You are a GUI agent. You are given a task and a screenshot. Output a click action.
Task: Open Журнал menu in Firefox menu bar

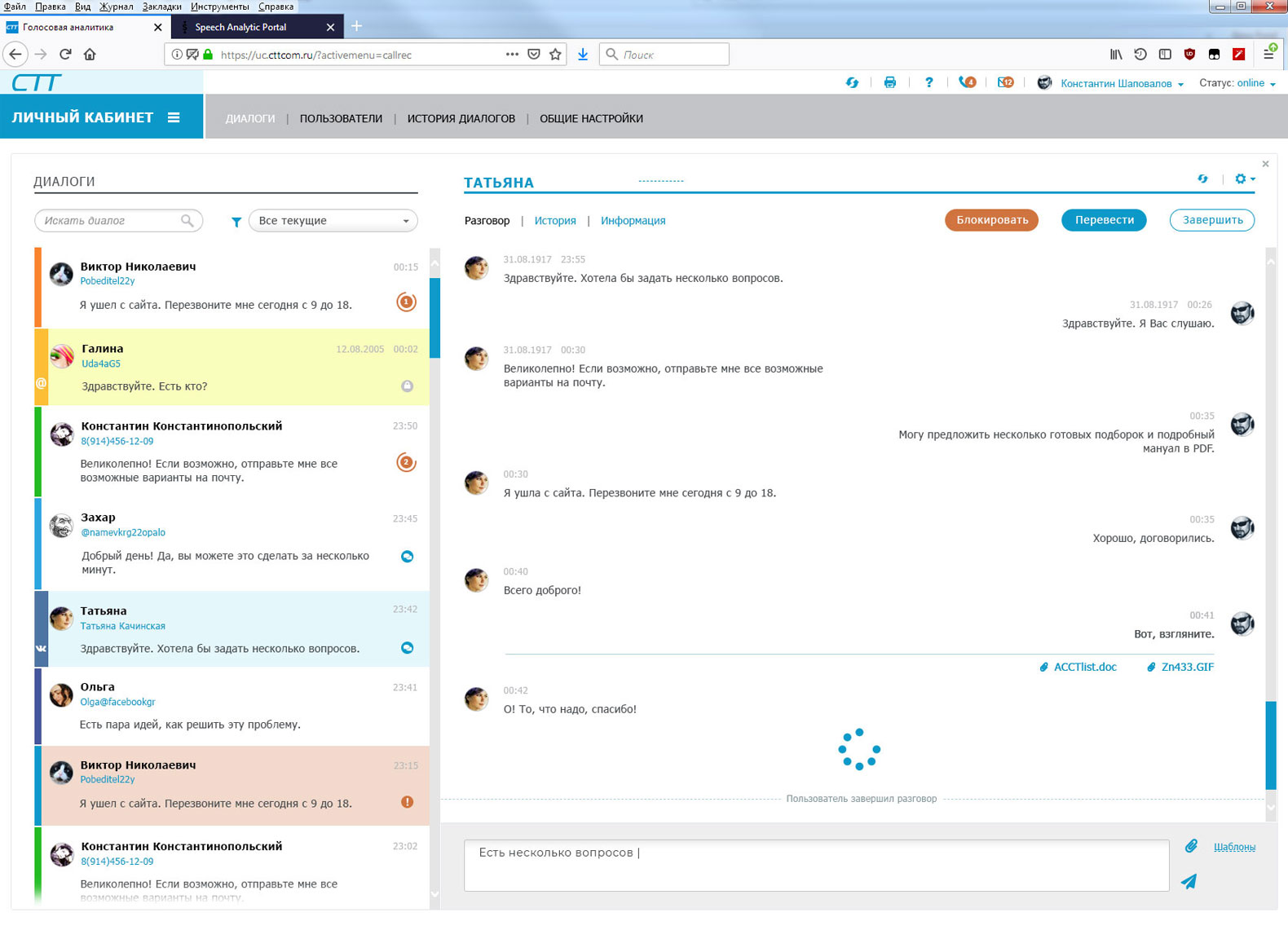tap(116, 7)
